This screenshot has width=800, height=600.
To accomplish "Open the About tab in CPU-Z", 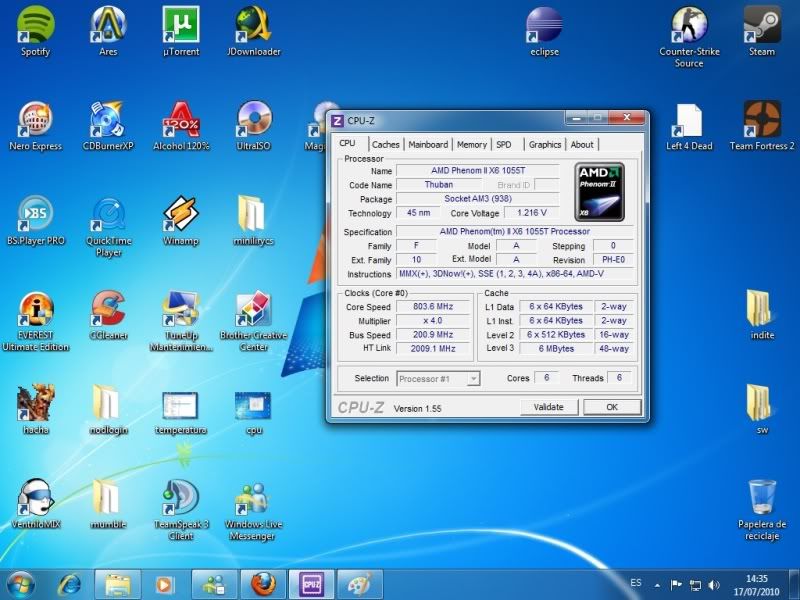I will pyautogui.click(x=582, y=144).
